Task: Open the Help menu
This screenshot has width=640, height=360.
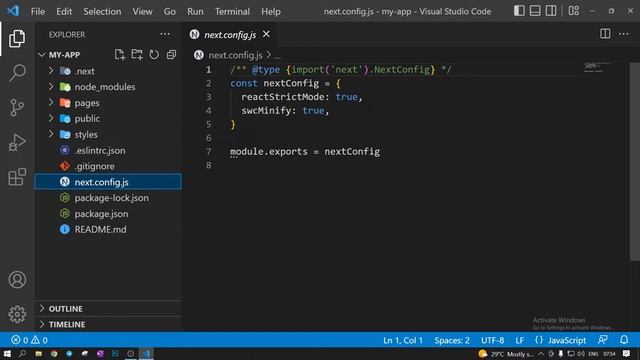Action: (x=271, y=11)
